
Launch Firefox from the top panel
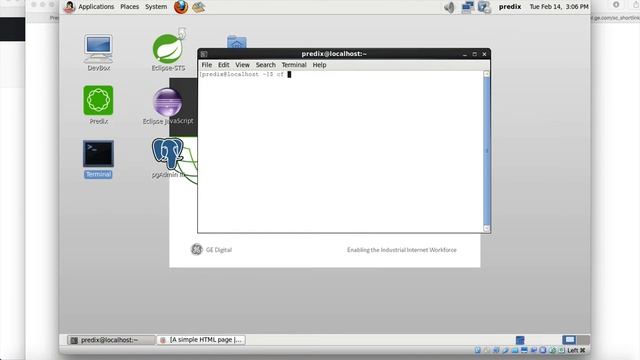pos(181,7)
